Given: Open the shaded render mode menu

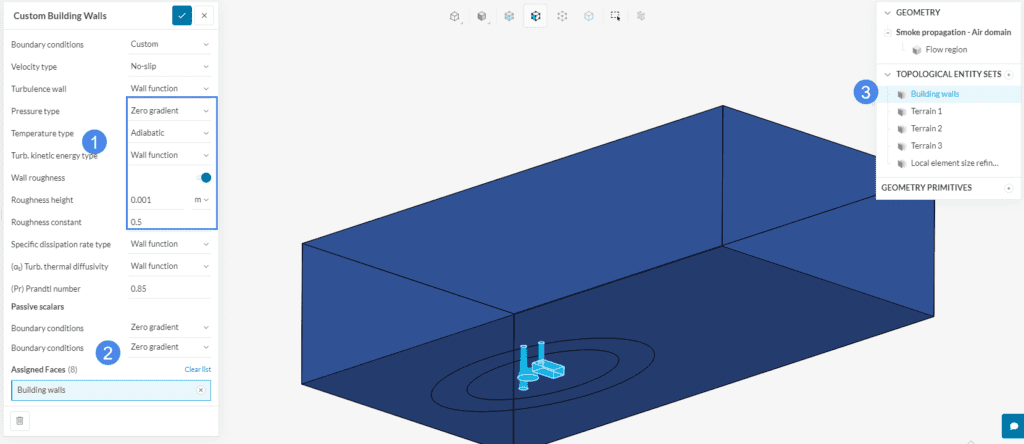Looking at the screenshot, I should (x=482, y=16).
